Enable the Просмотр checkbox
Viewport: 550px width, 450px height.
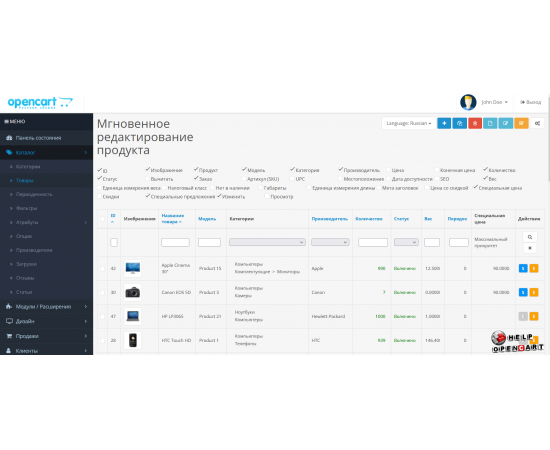tap(267, 196)
